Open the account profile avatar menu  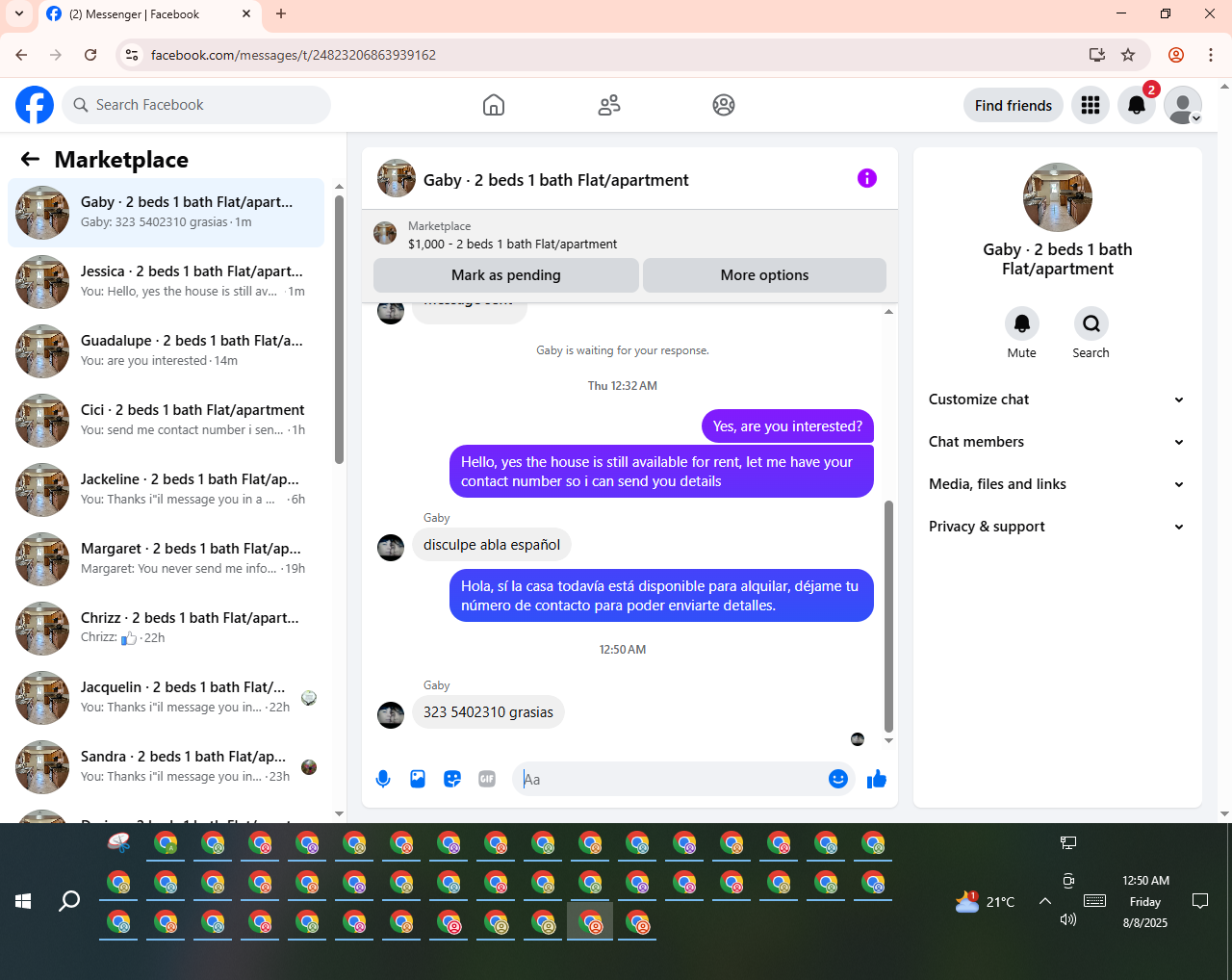pyautogui.click(x=1183, y=105)
